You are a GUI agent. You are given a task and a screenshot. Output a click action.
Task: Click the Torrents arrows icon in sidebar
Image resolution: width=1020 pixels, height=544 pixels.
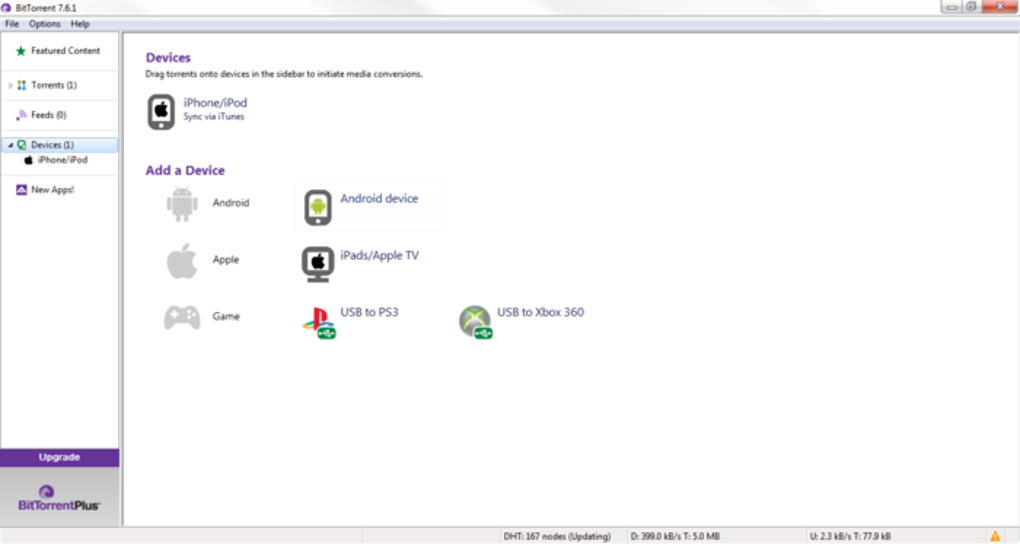tap(21, 85)
